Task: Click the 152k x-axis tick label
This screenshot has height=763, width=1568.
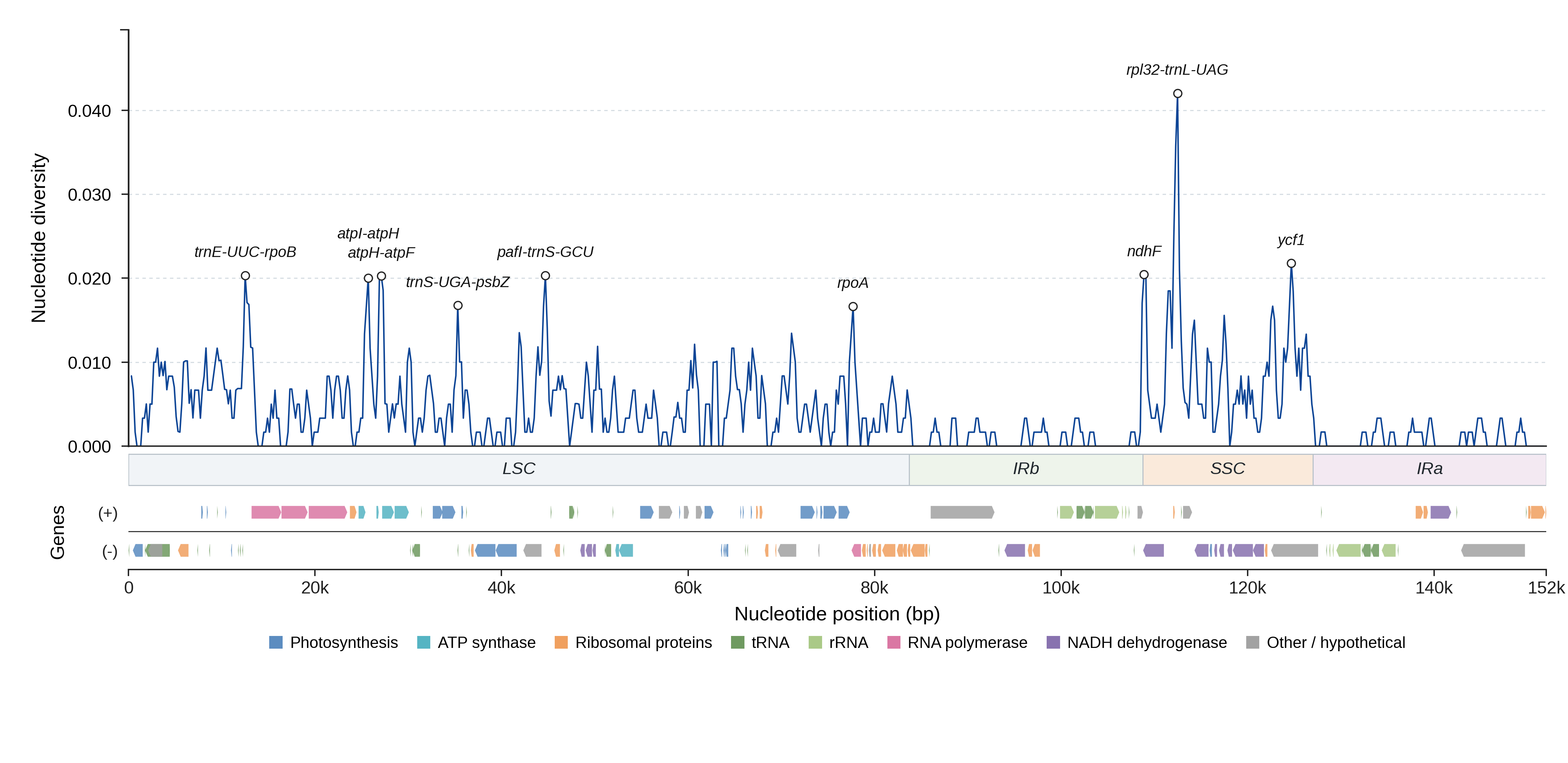Action: tap(1546, 588)
